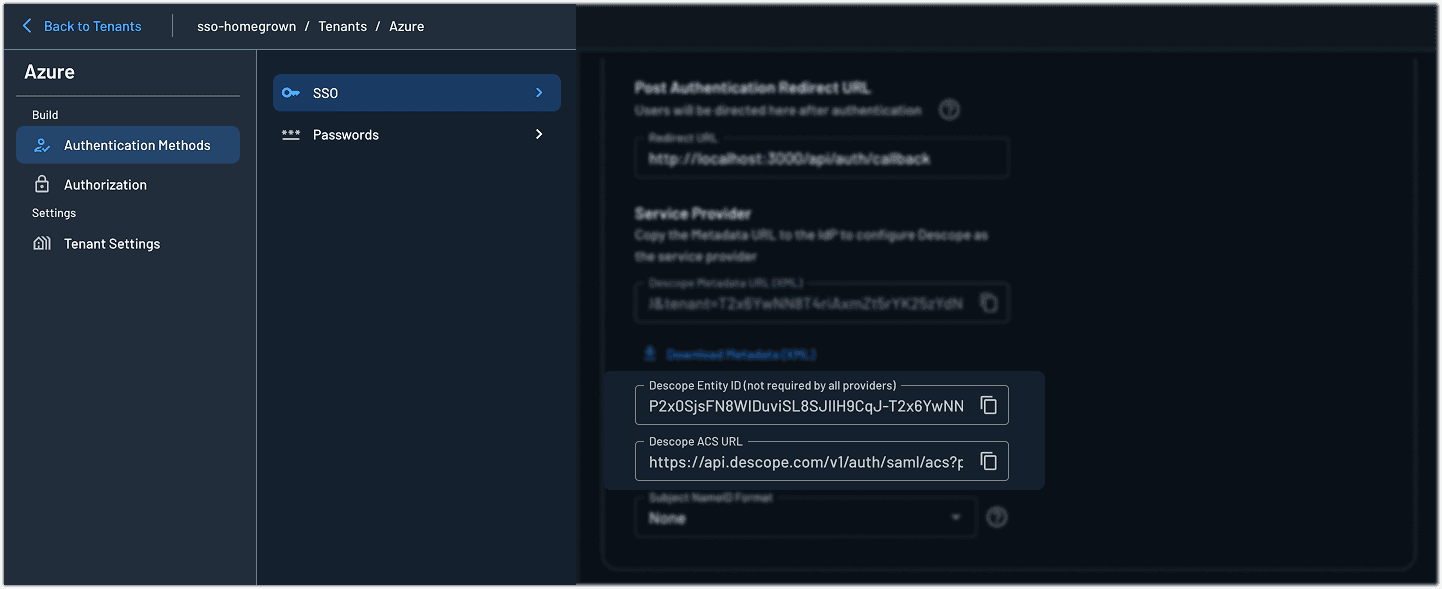Click help icon beside Subject NameID Format

pos(996,517)
